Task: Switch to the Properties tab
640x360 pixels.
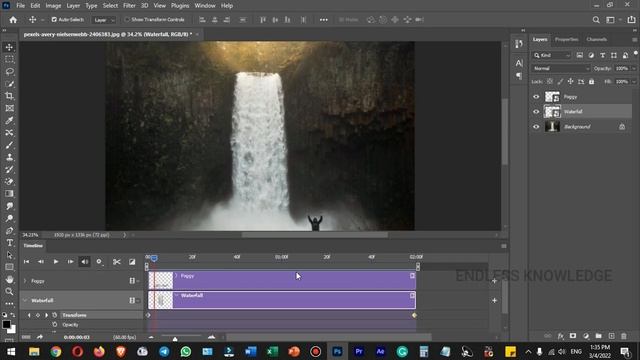Action: (567, 39)
